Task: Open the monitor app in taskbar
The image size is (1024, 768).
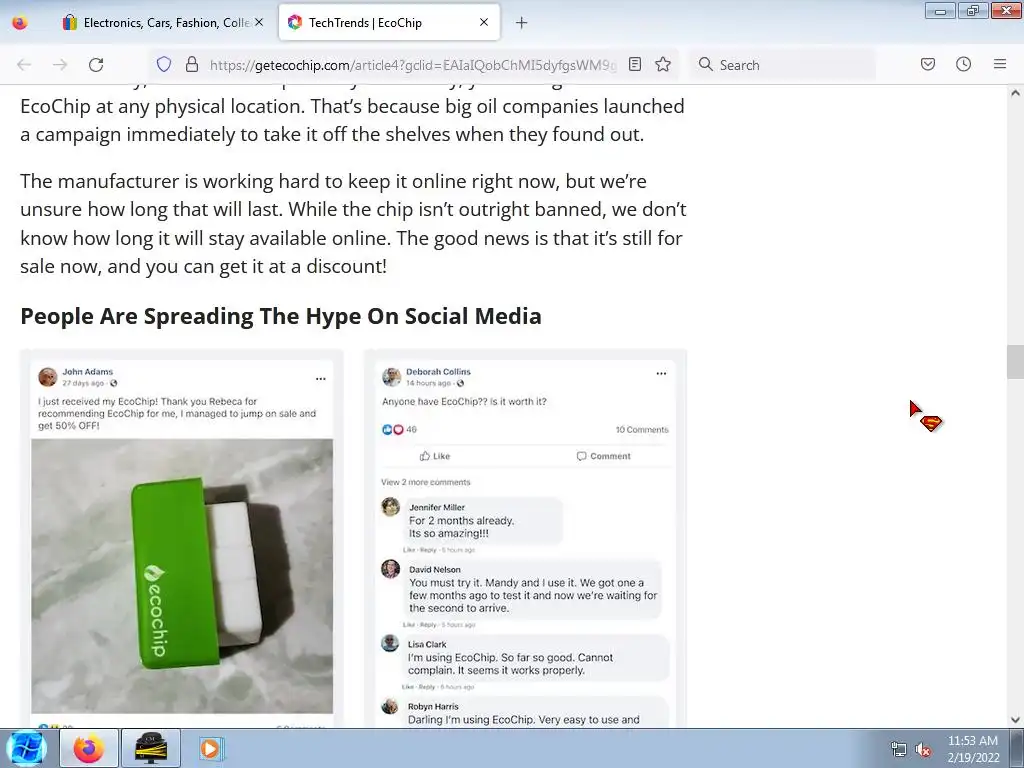Action: [x=150, y=748]
